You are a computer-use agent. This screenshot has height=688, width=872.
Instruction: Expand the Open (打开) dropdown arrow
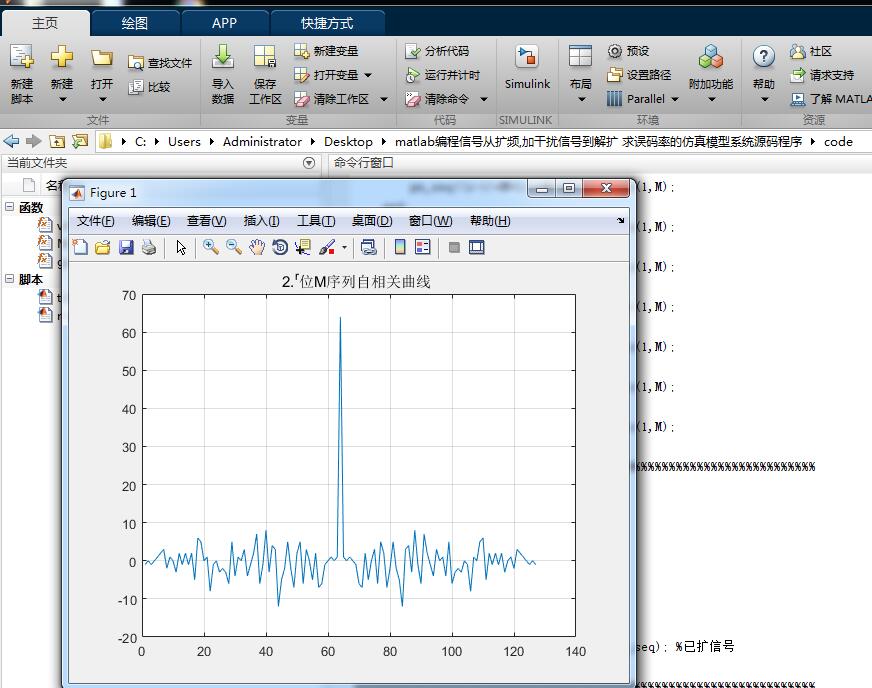click(x=102, y=100)
